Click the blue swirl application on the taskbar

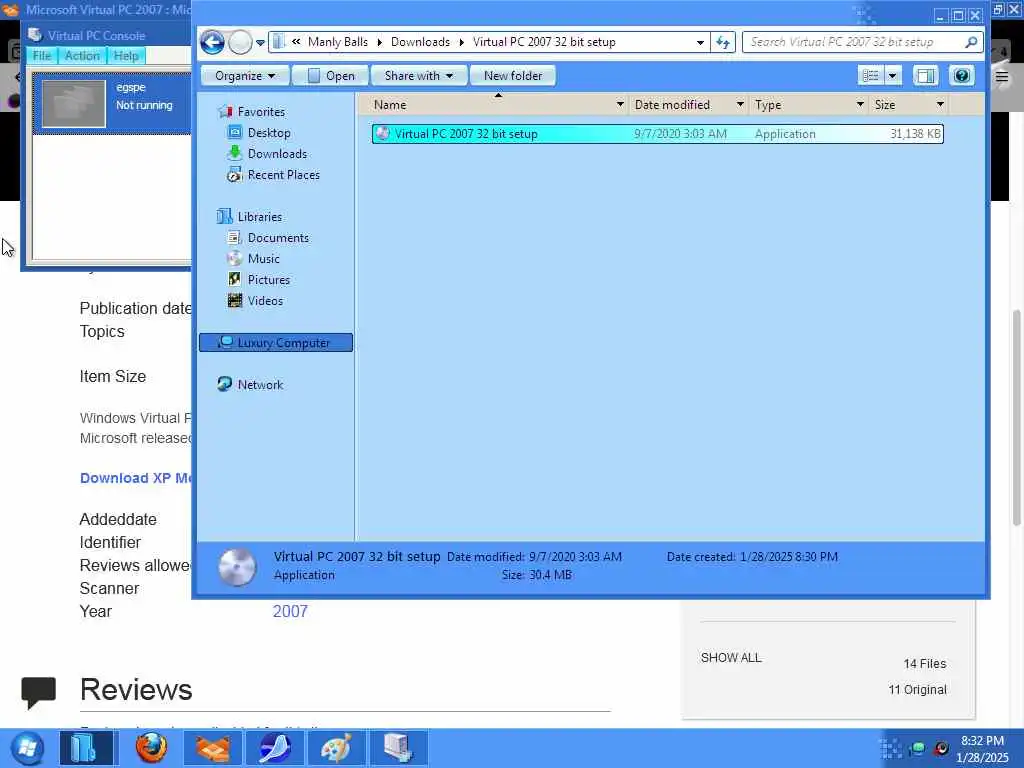[x=275, y=748]
